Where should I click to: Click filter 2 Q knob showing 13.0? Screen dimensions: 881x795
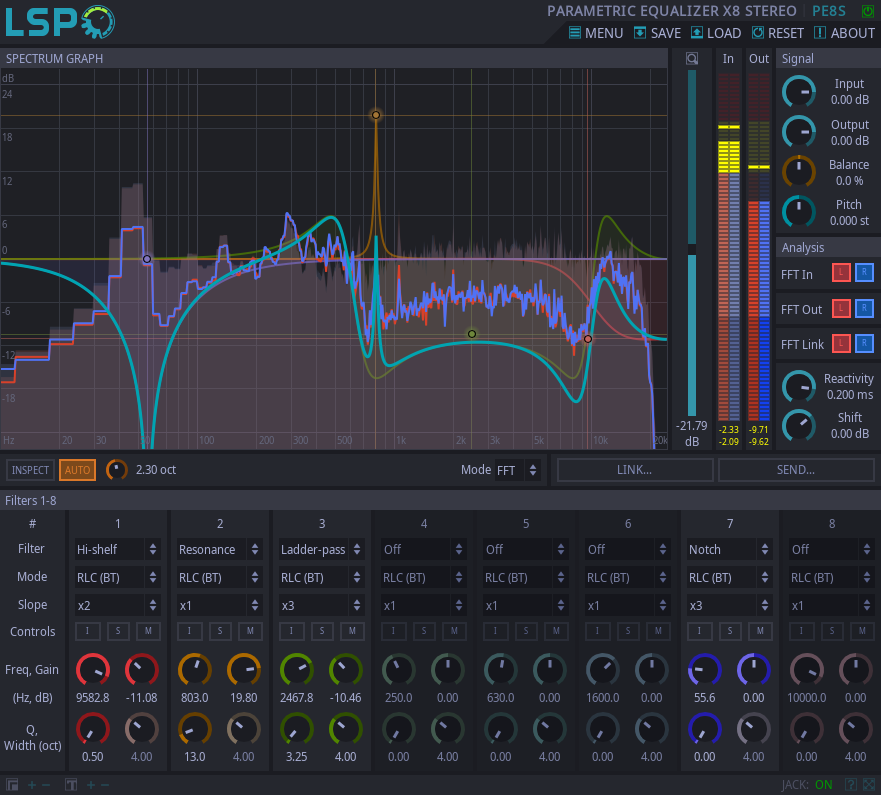click(x=194, y=729)
